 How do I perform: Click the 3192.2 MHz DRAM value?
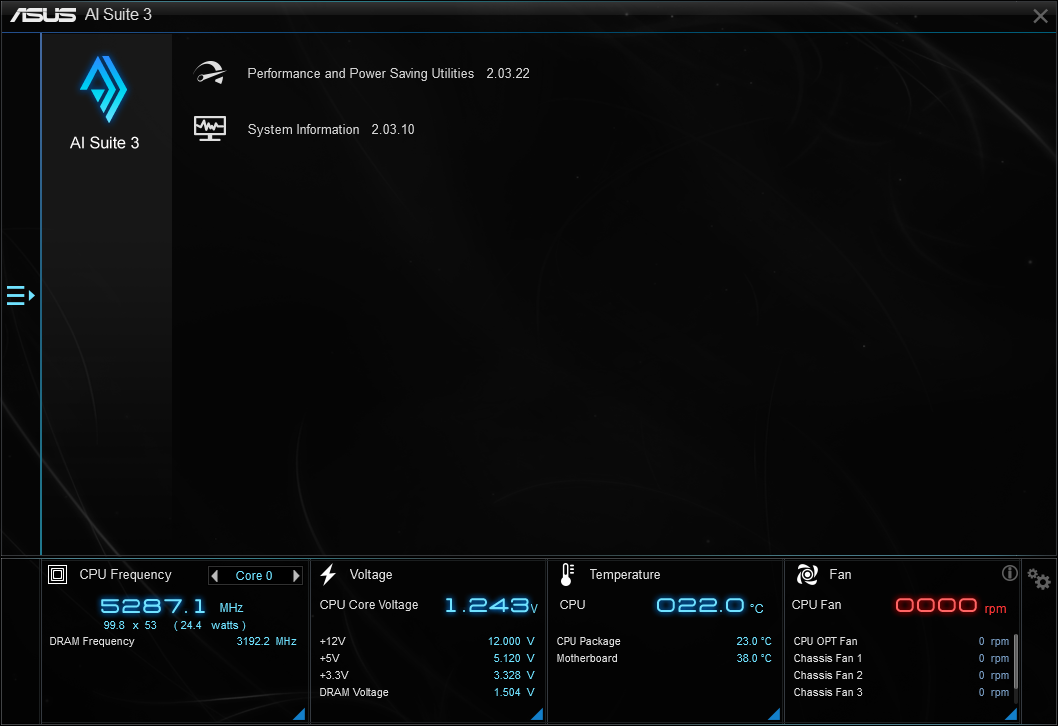click(267, 641)
